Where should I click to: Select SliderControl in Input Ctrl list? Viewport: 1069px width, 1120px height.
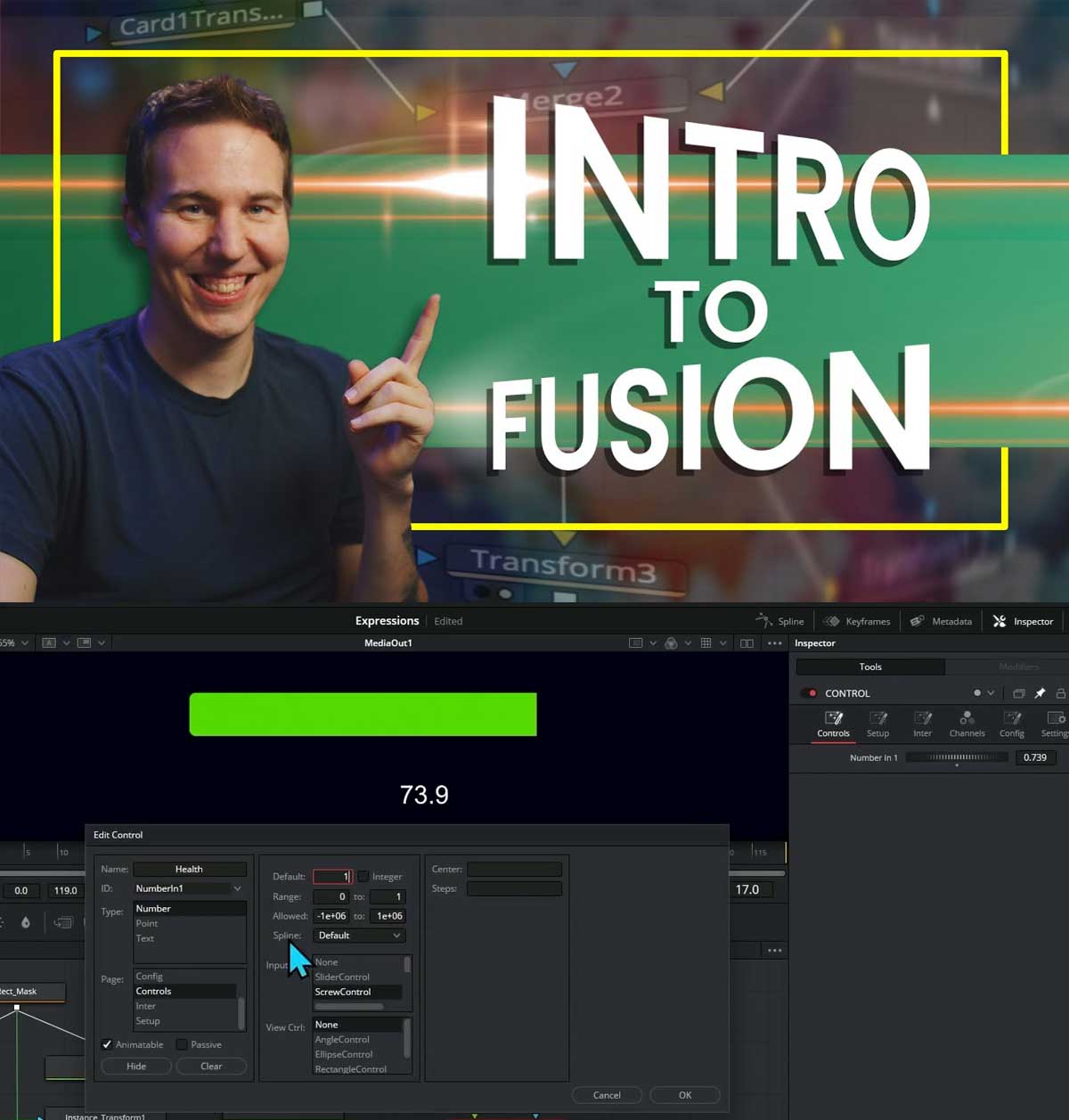click(358, 977)
